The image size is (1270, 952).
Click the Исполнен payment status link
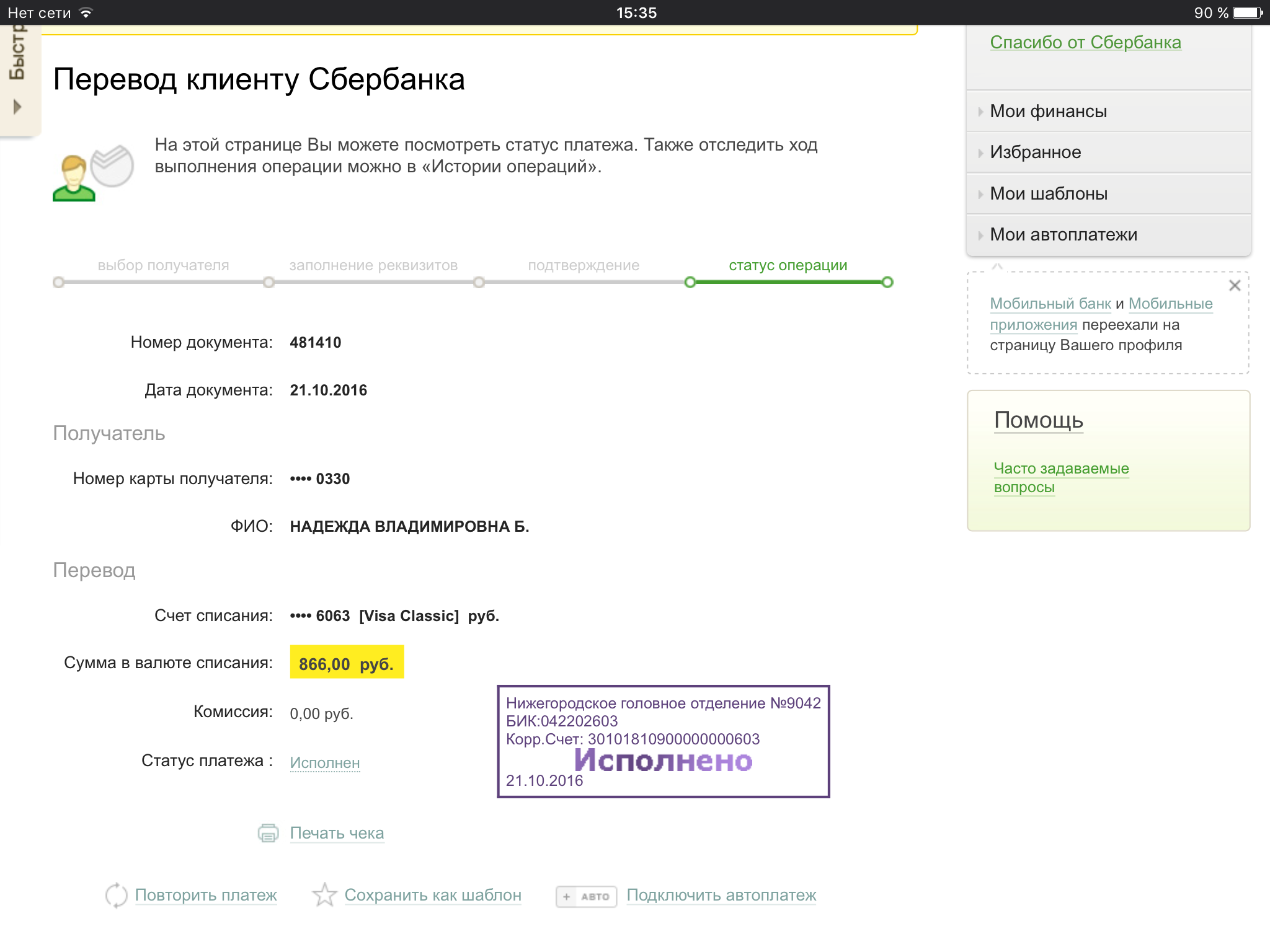(x=325, y=763)
